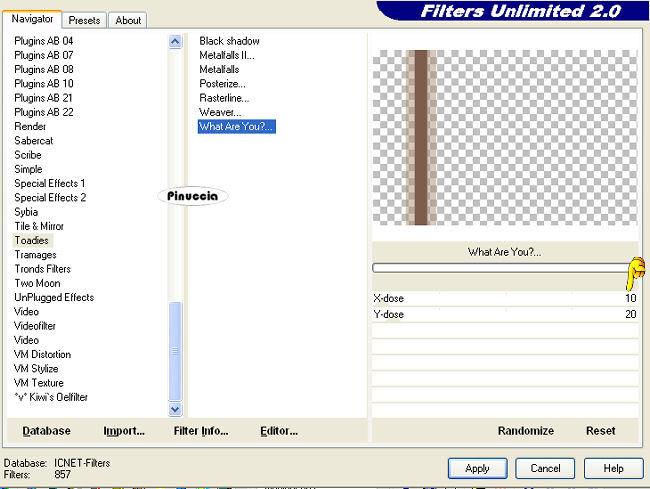Choose the Metalfalls II... filter
The width and height of the screenshot is (650, 489).
[227, 55]
